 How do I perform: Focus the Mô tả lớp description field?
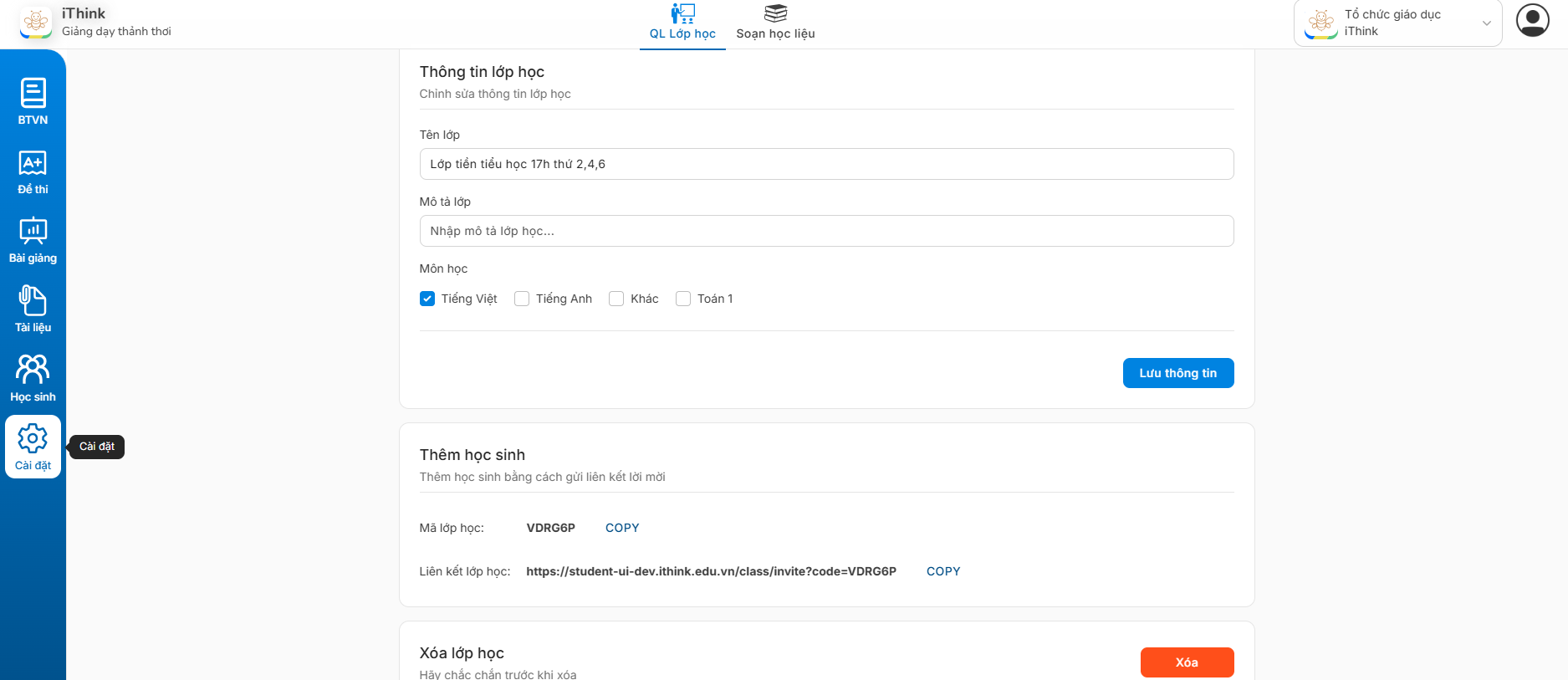[x=826, y=231]
